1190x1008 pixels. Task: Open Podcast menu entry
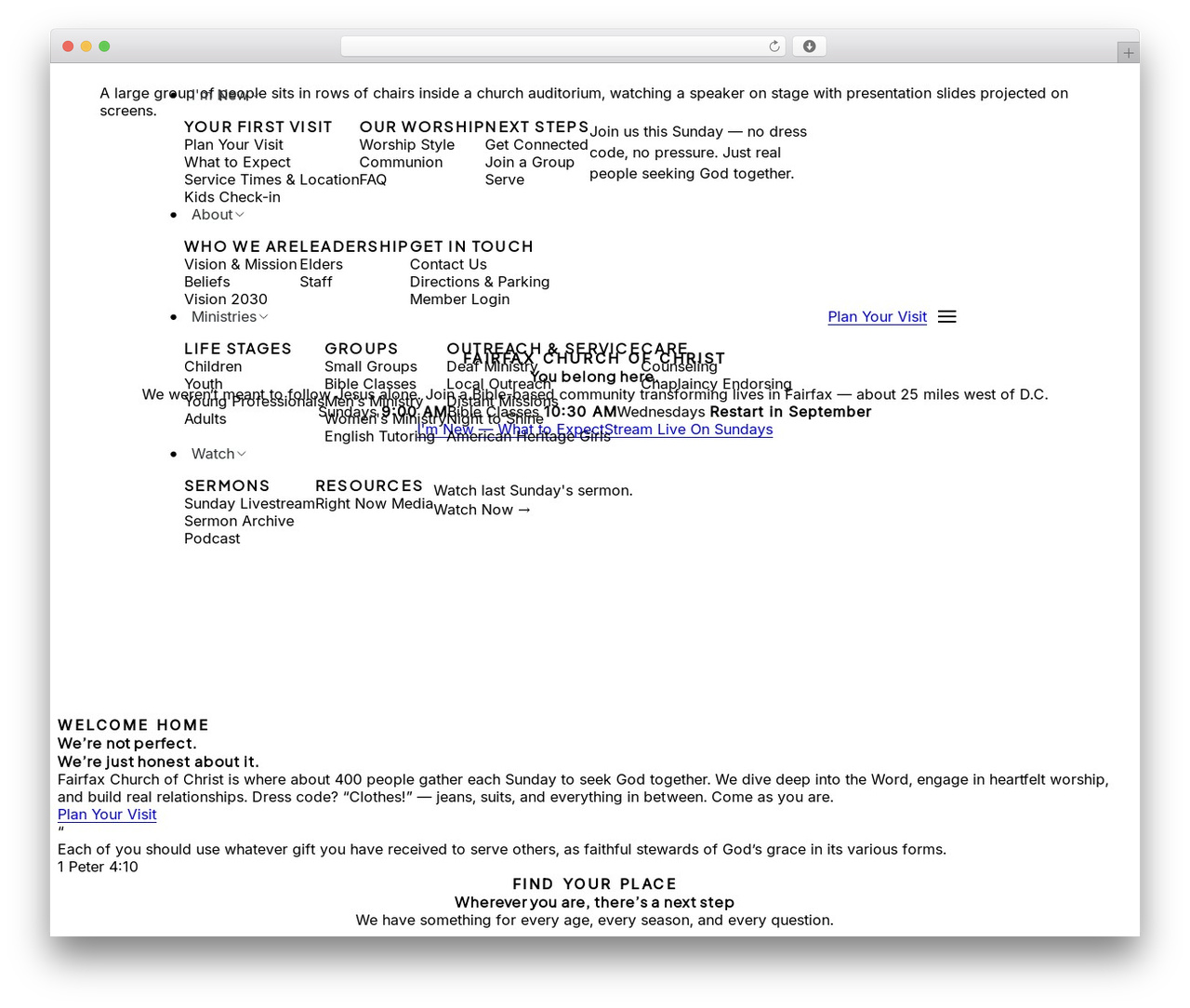(x=212, y=539)
